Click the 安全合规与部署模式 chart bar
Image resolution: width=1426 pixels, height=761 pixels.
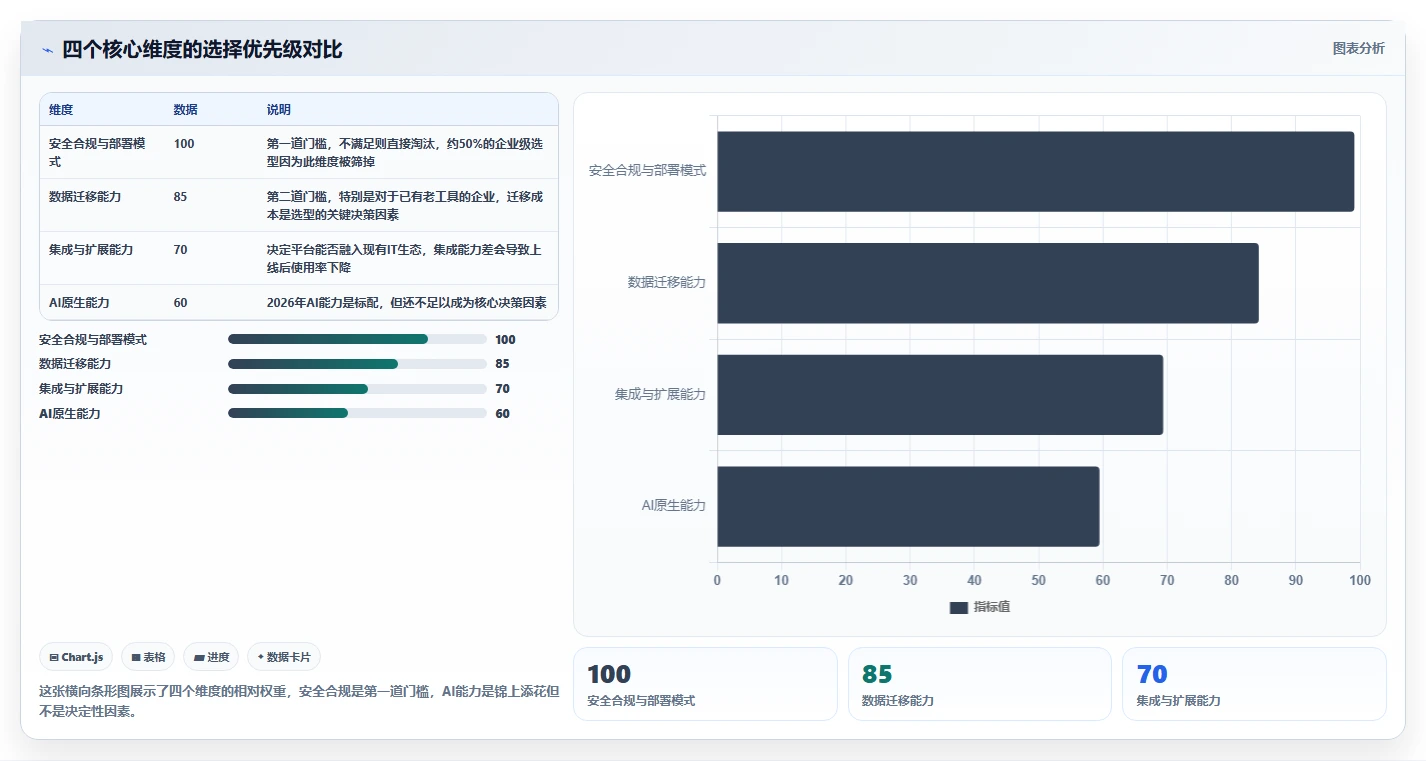pyautogui.click(x=1035, y=171)
